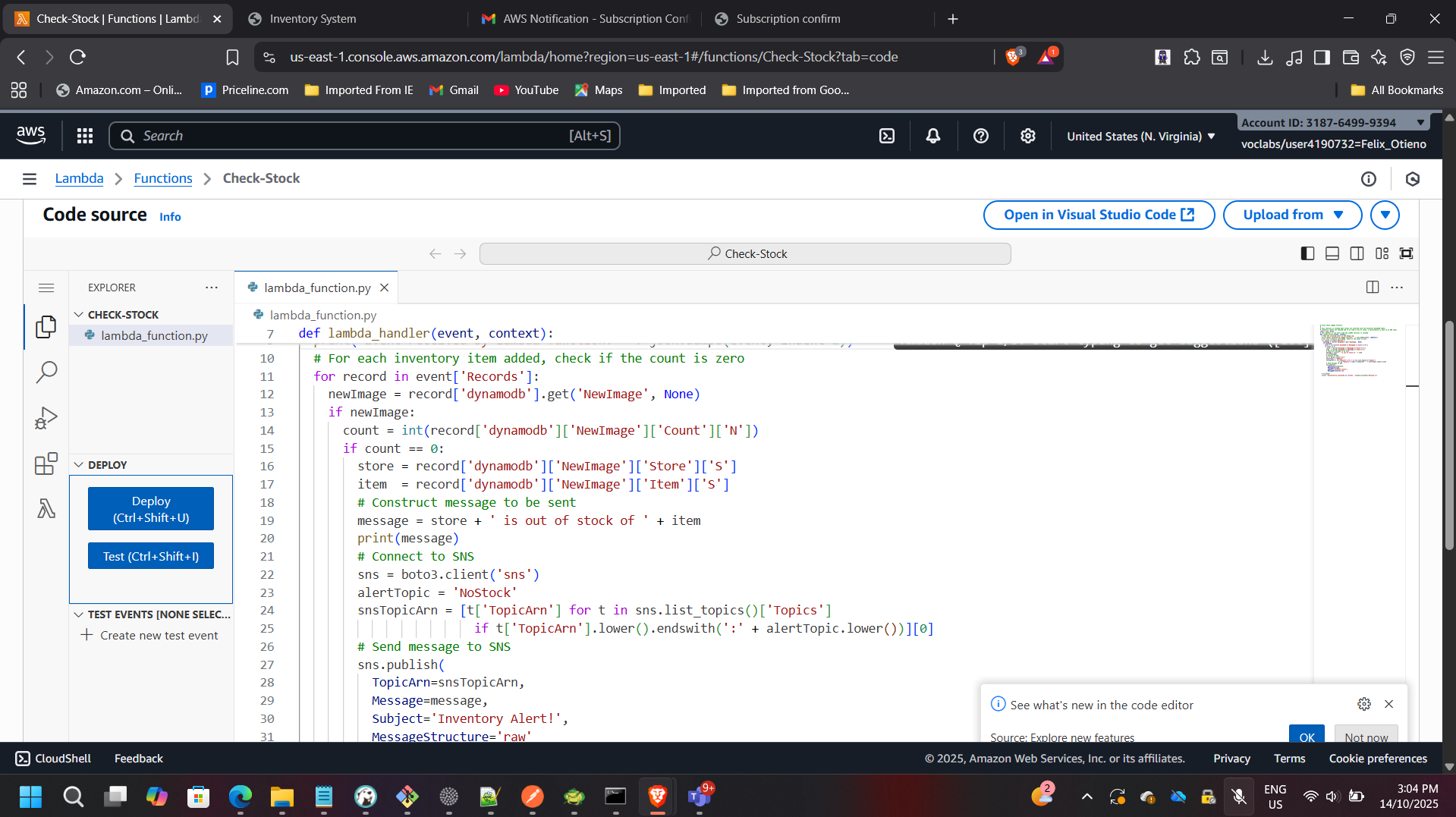Toggle fullscreen editor mode
The image size is (1456, 817).
(1407, 253)
